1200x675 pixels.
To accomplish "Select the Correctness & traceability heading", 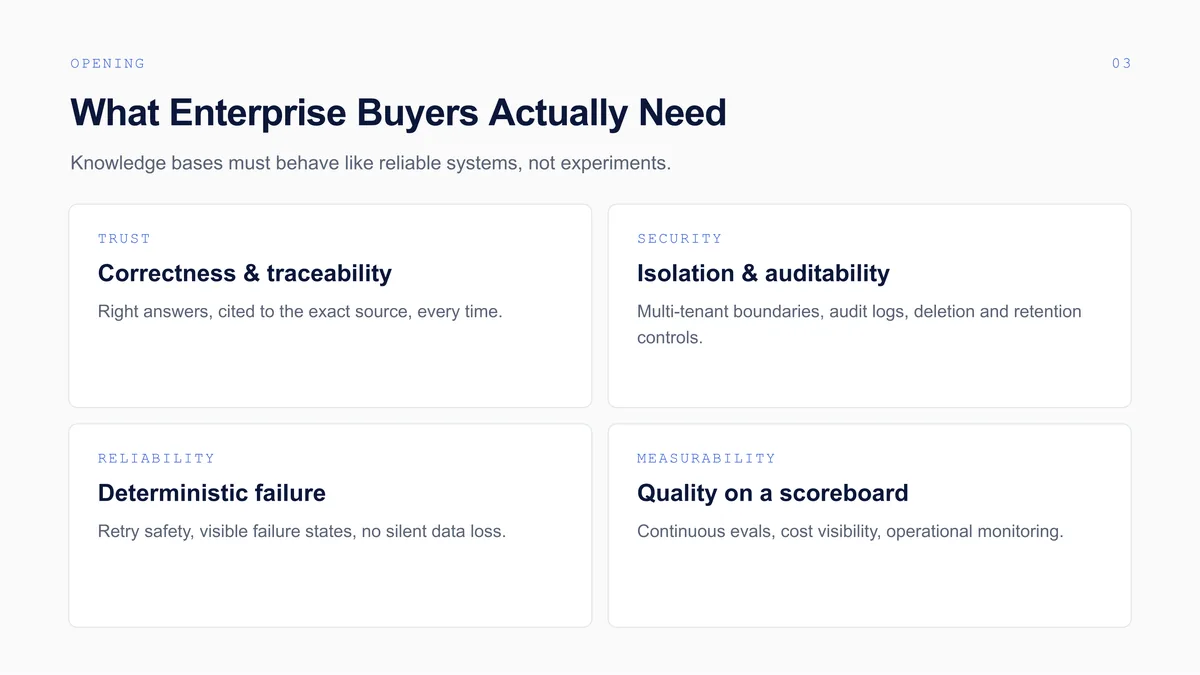I will 245,273.
